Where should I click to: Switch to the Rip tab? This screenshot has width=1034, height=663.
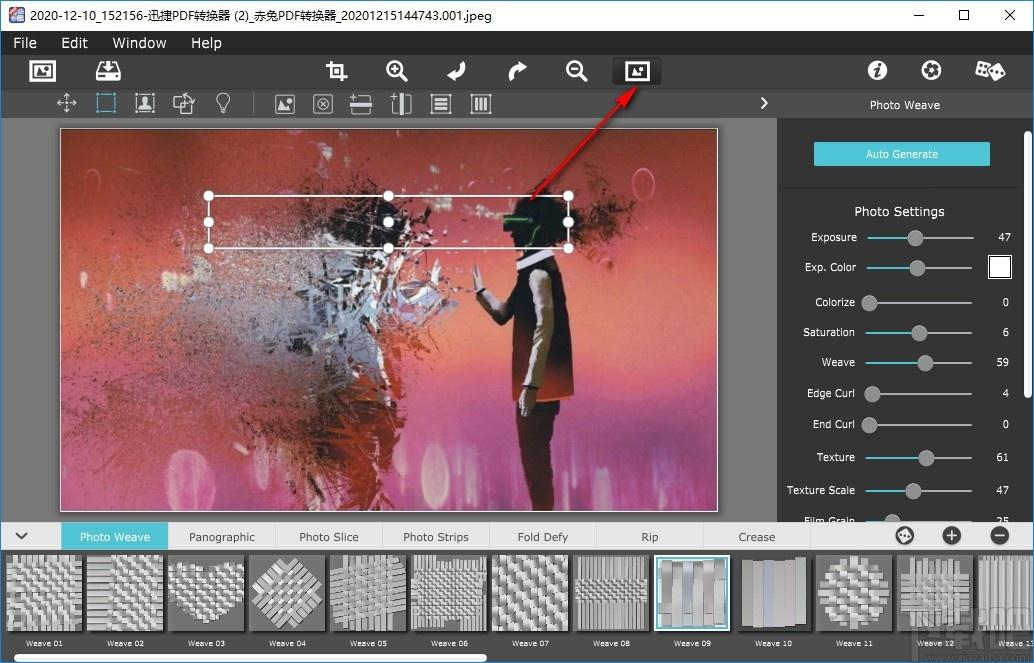click(650, 536)
